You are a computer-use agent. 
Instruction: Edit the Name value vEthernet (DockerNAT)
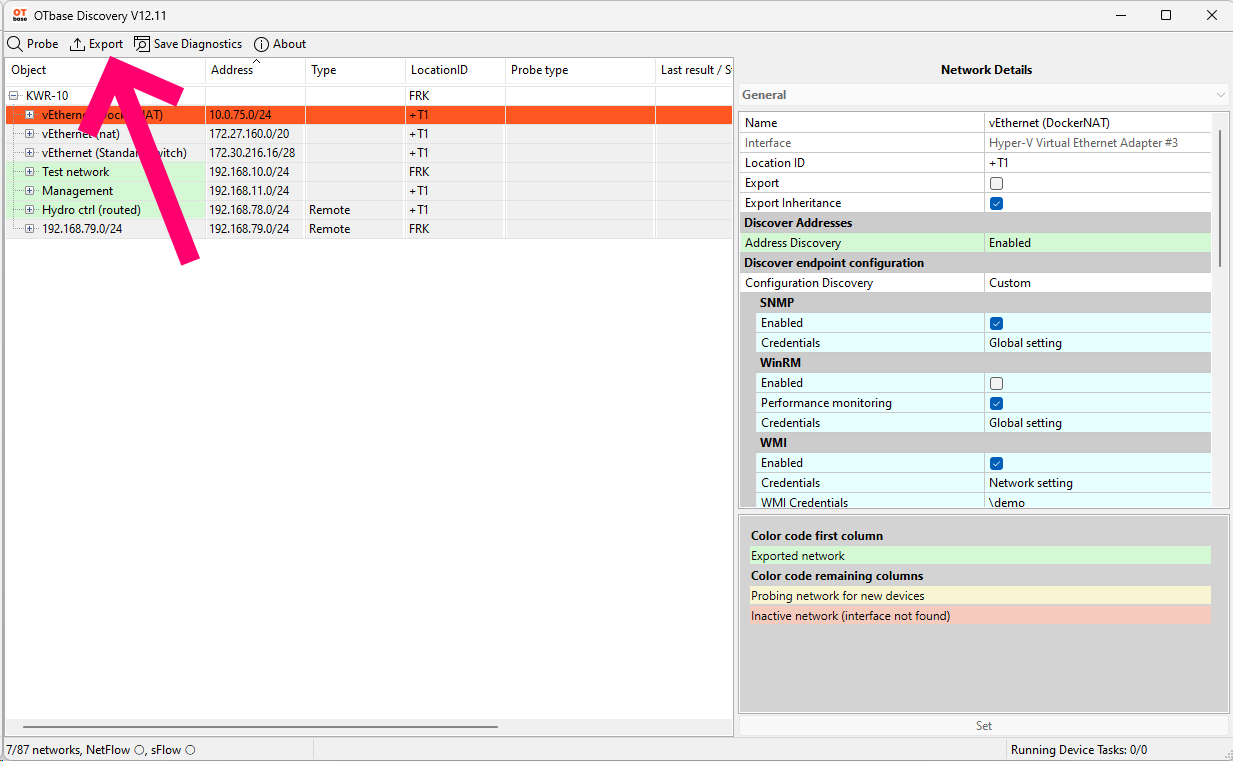[x=1098, y=123]
